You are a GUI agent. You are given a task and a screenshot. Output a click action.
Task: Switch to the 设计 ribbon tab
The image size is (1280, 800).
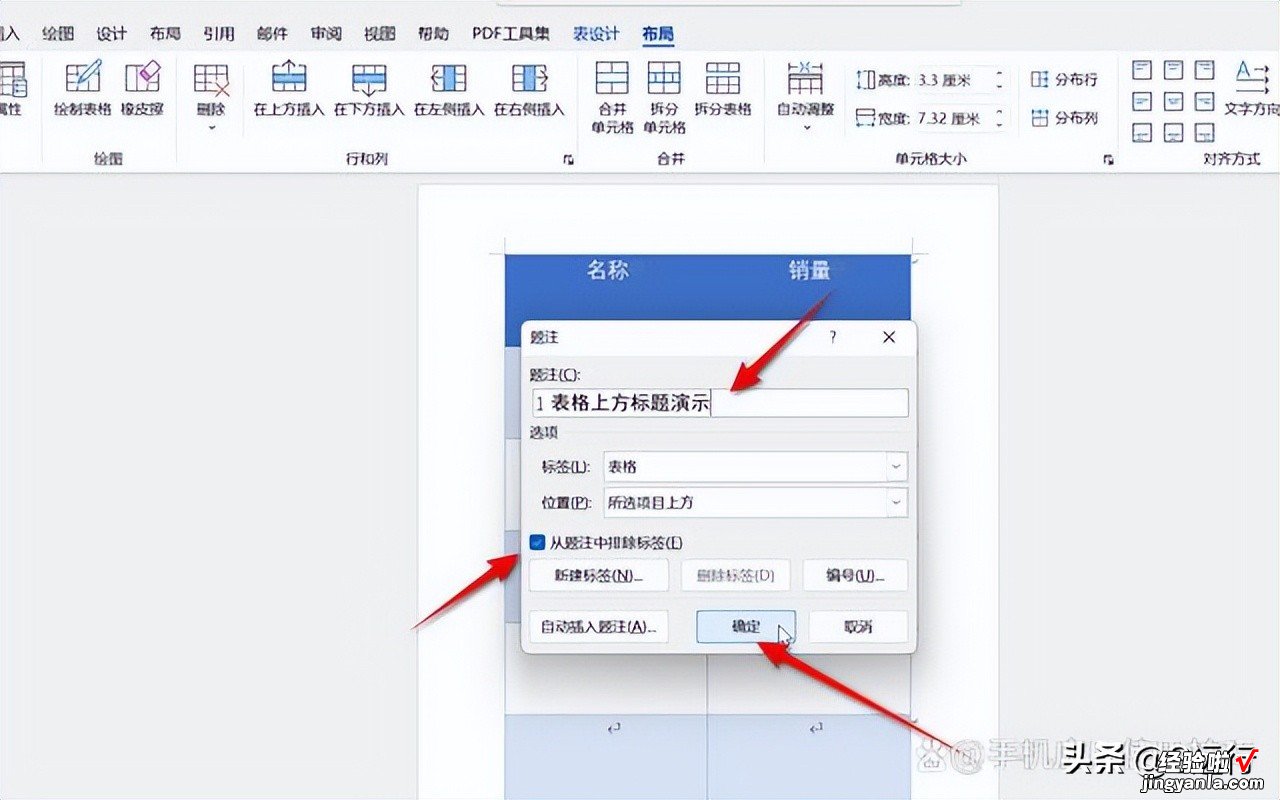pyautogui.click(x=111, y=33)
